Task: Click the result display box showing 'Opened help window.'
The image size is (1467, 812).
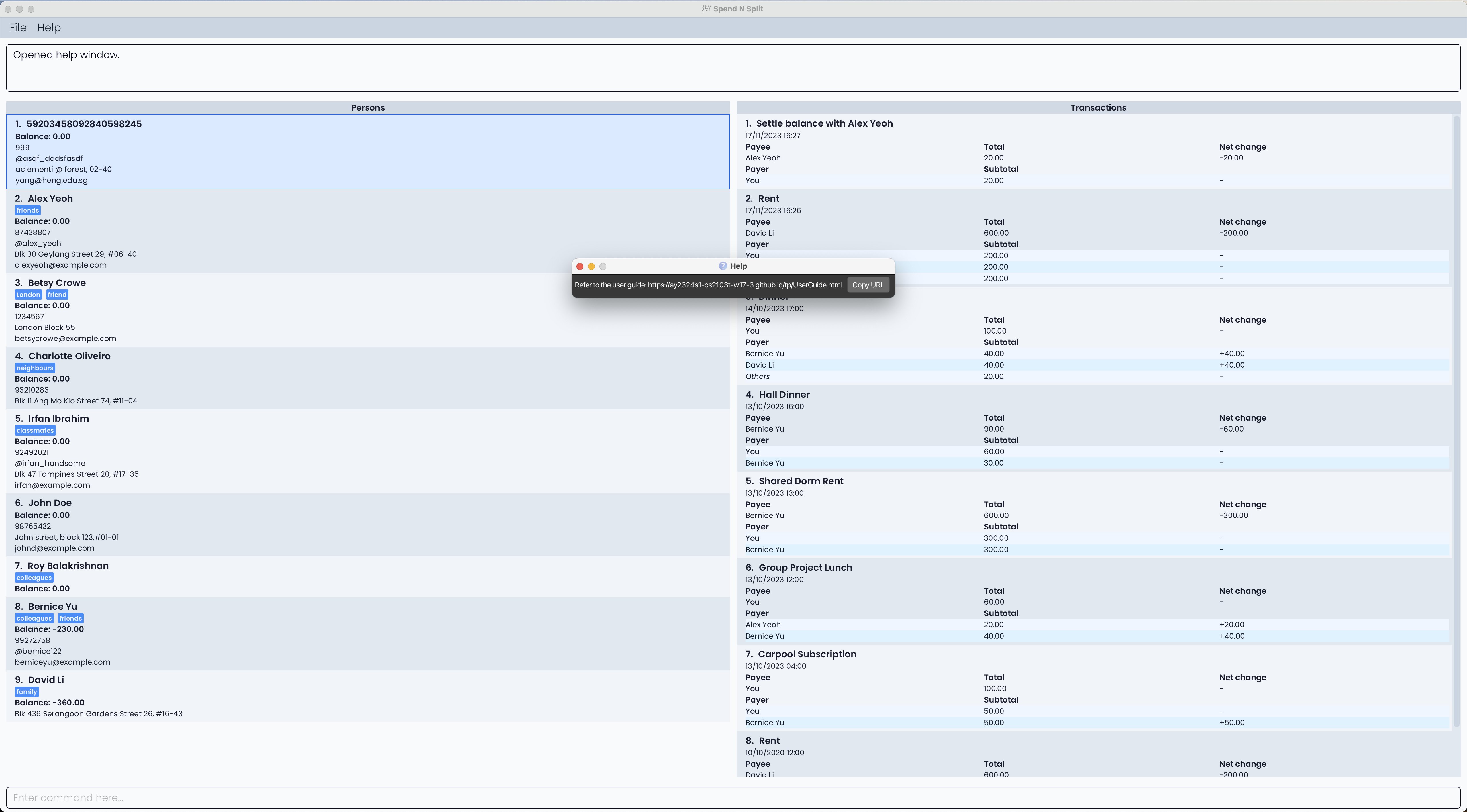Action: [733, 68]
